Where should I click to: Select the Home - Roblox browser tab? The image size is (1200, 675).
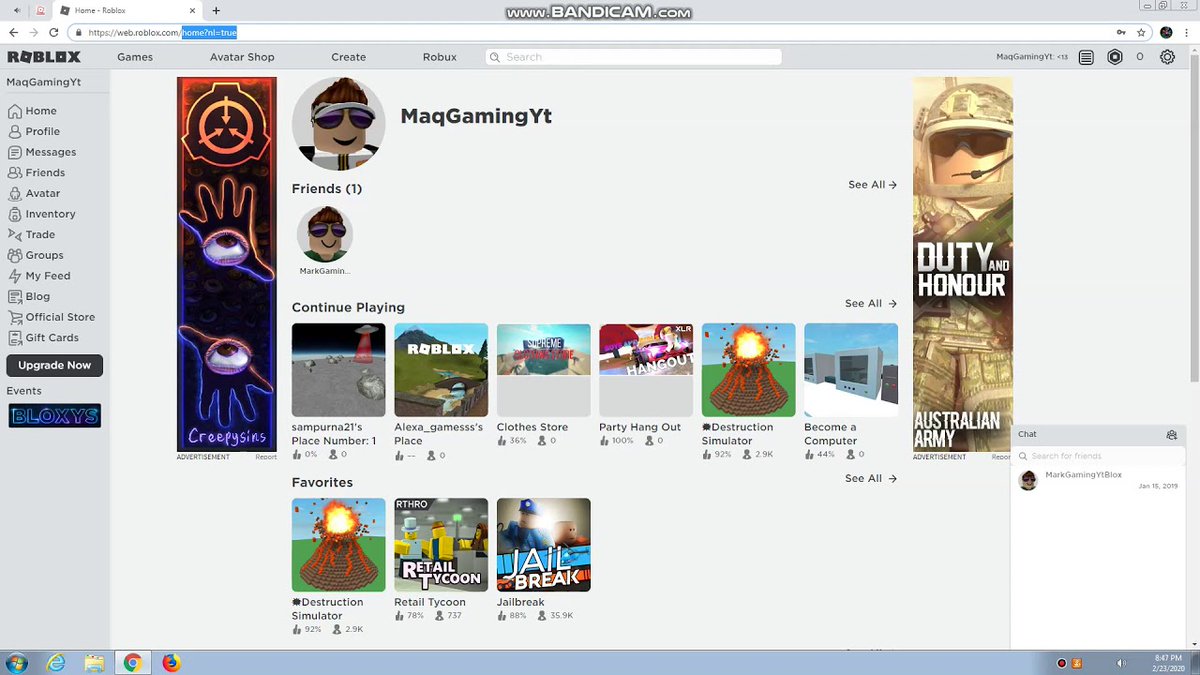click(x=128, y=10)
